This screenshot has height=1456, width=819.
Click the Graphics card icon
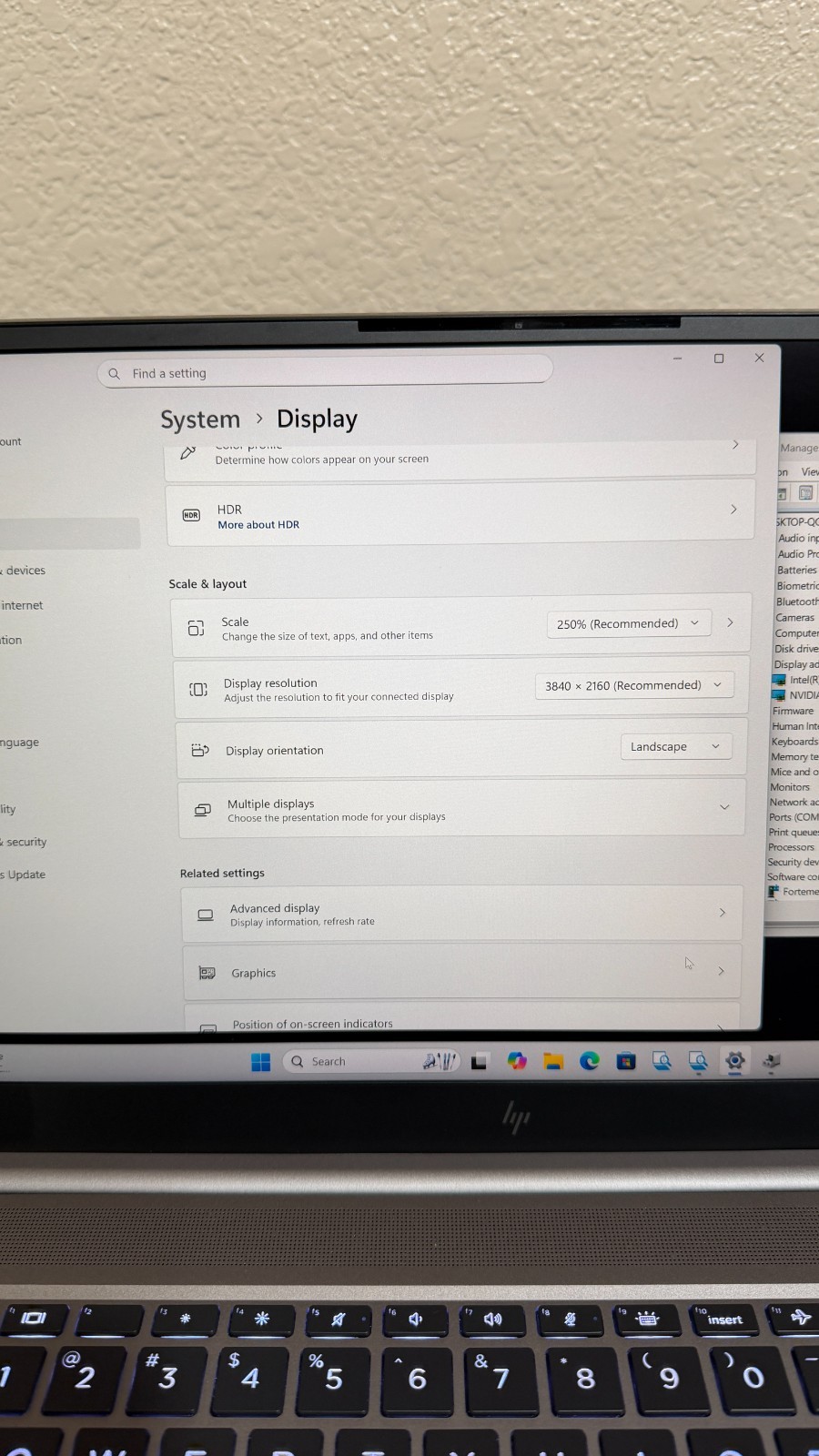(x=207, y=973)
